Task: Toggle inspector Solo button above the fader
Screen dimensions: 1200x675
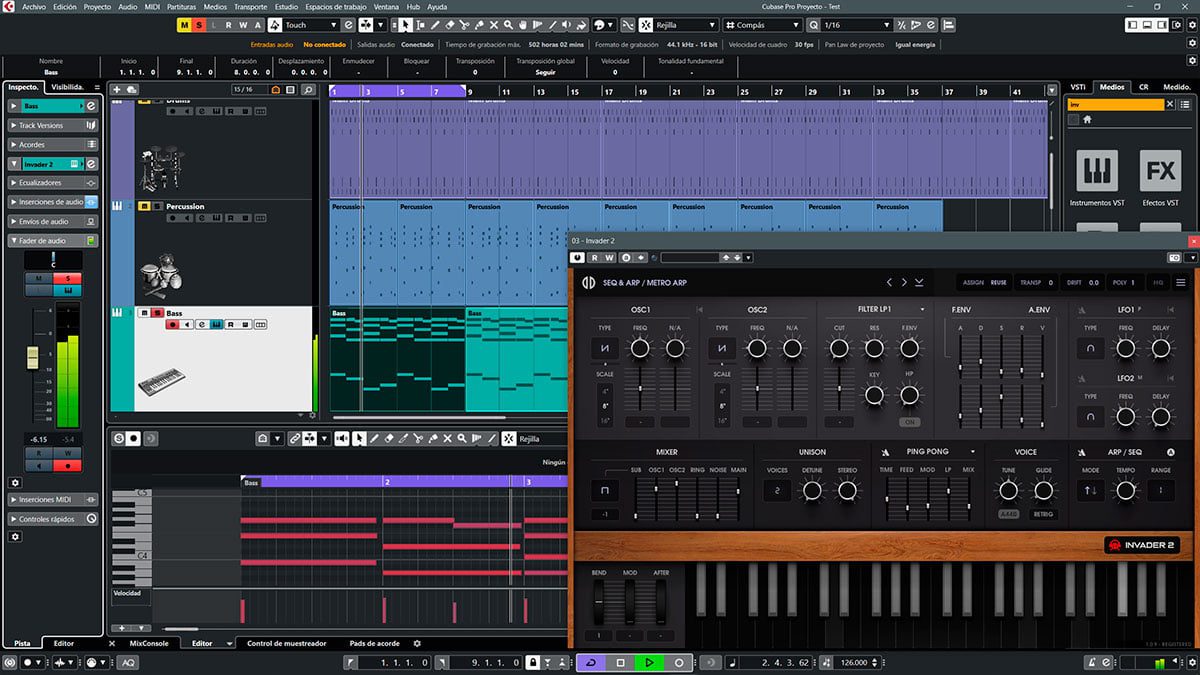Action: point(68,277)
